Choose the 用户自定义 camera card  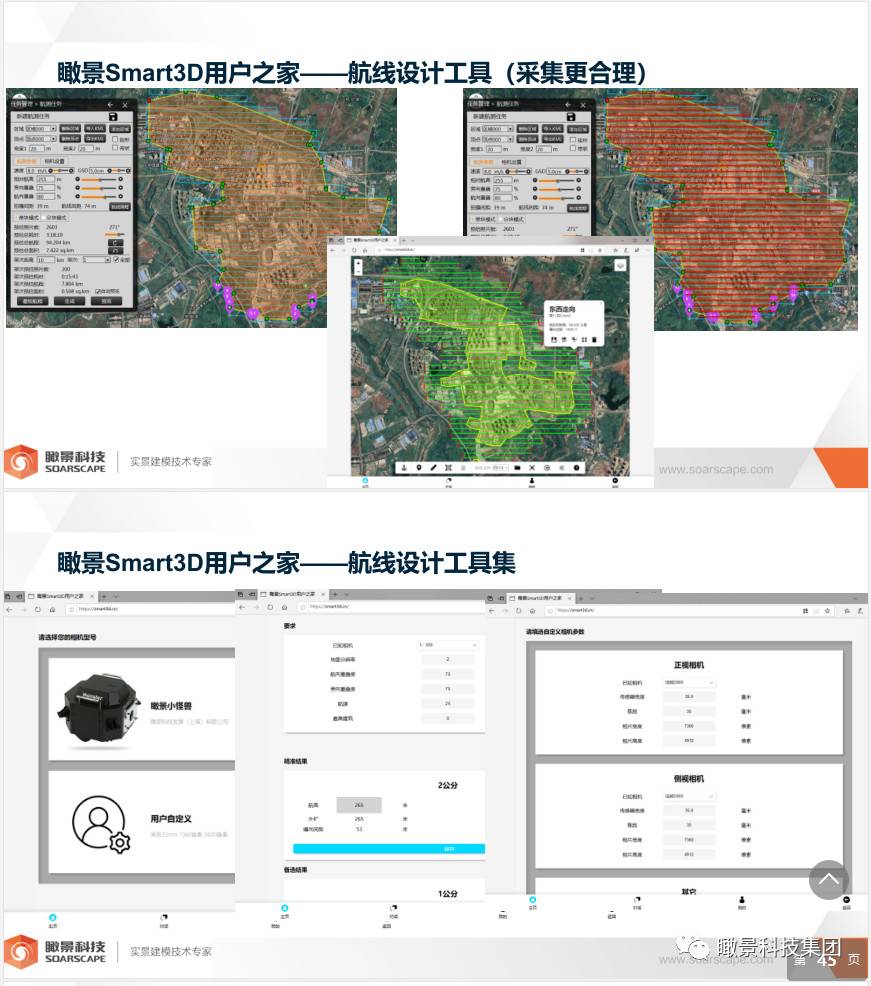(x=141, y=823)
